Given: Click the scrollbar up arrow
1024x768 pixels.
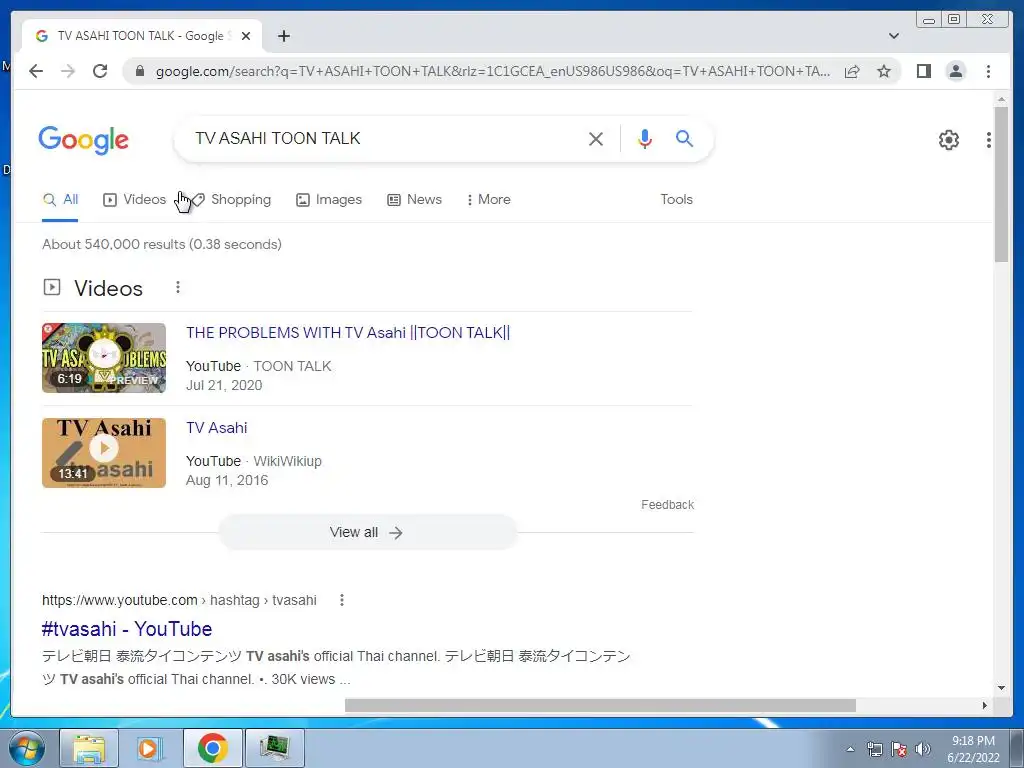Looking at the screenshot, I should [x=1001, y=99].
